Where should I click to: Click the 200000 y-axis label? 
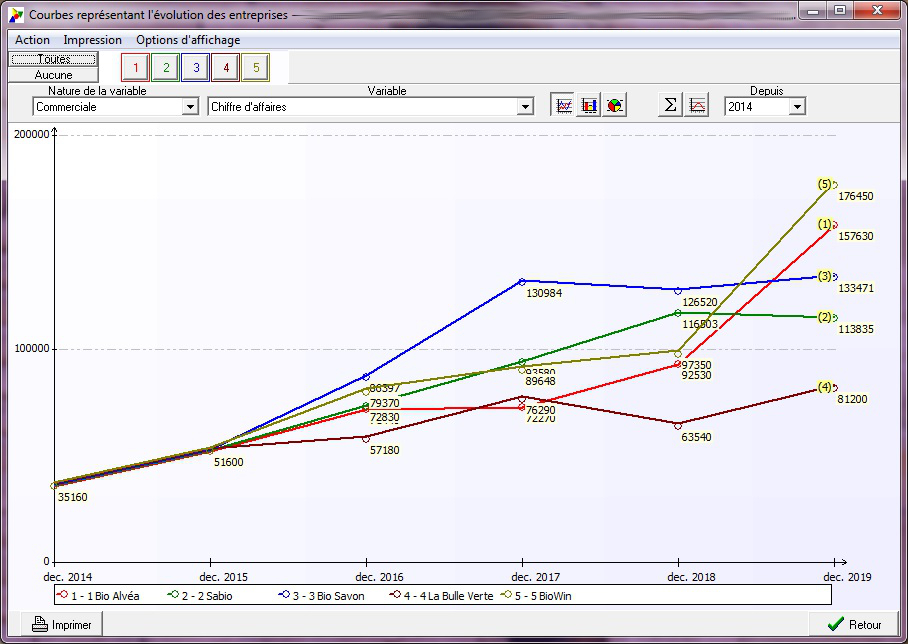[x=31, y=134]
